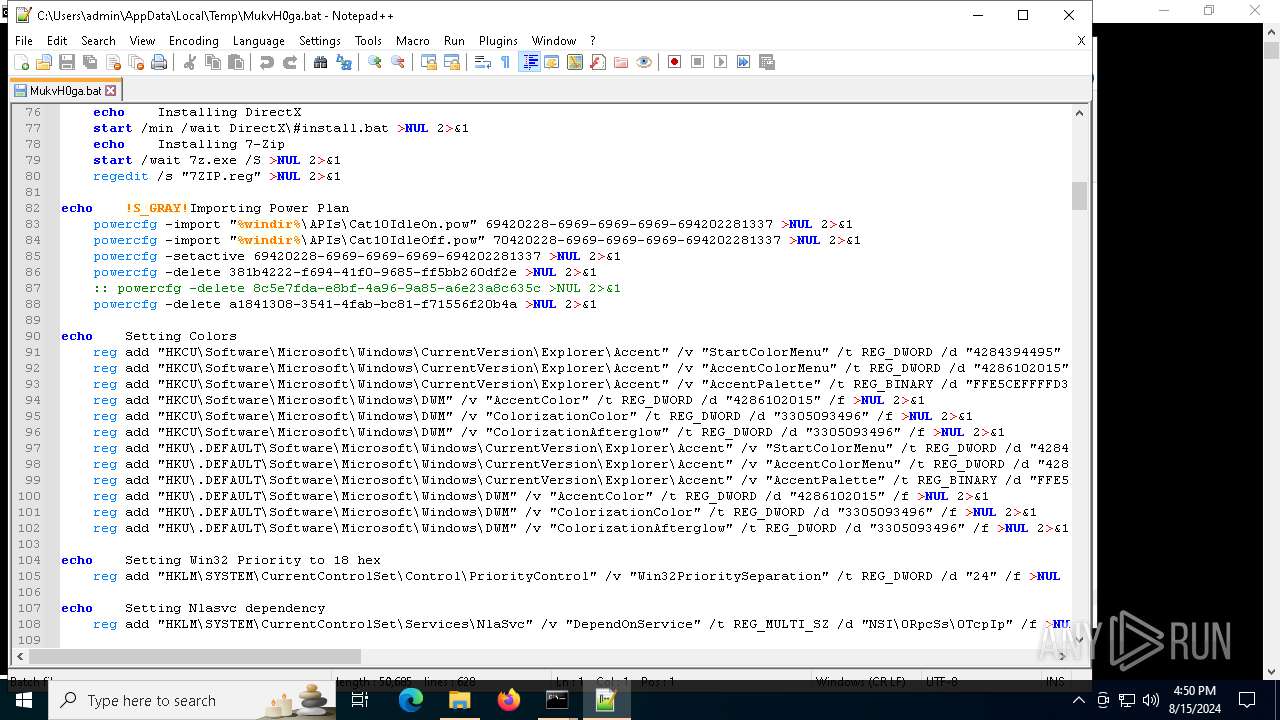Close the MukvH0ga.bat tab with its red X
This screenshot has width=1280, height=720.
click(x=111, y=90)
